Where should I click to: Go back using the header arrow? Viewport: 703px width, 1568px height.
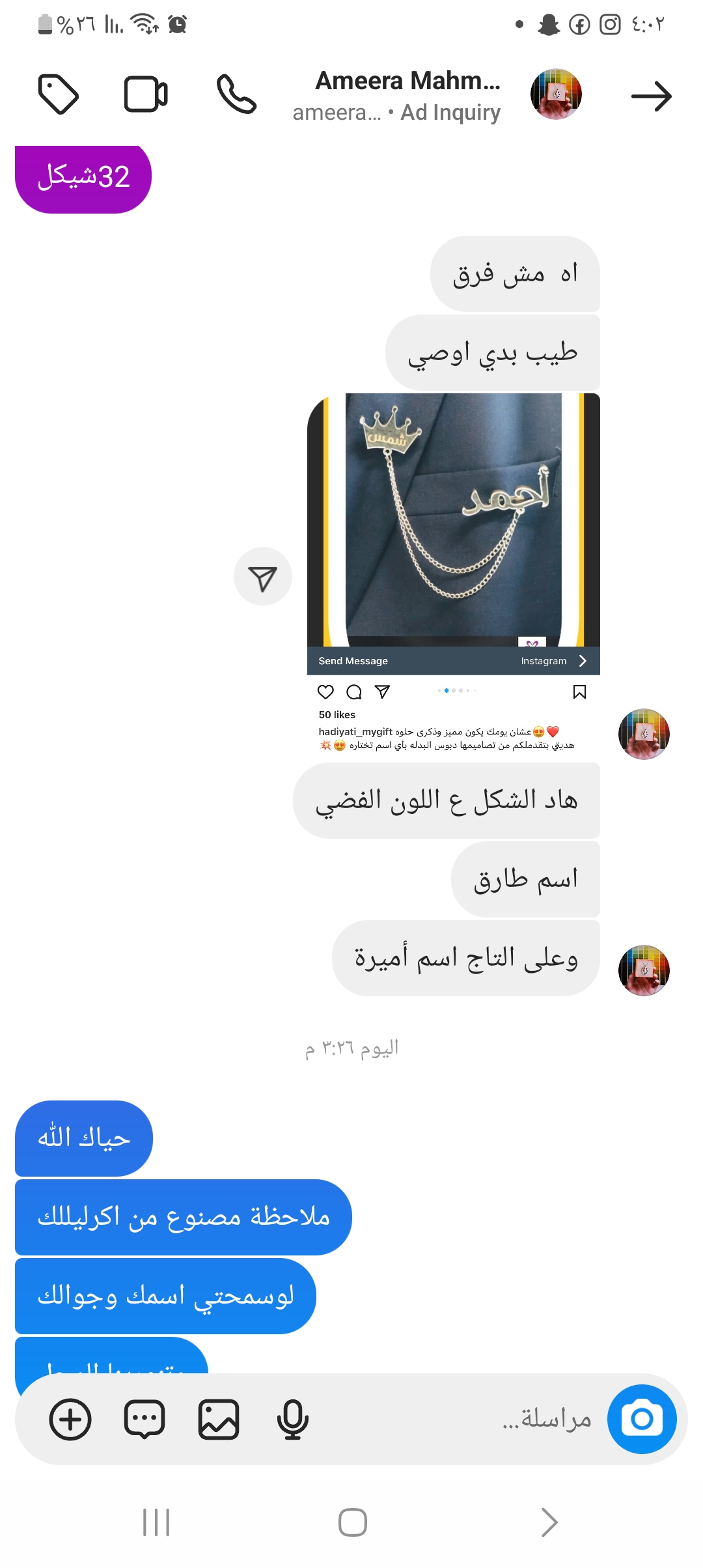pyautogui.click(x=651, y=96)
